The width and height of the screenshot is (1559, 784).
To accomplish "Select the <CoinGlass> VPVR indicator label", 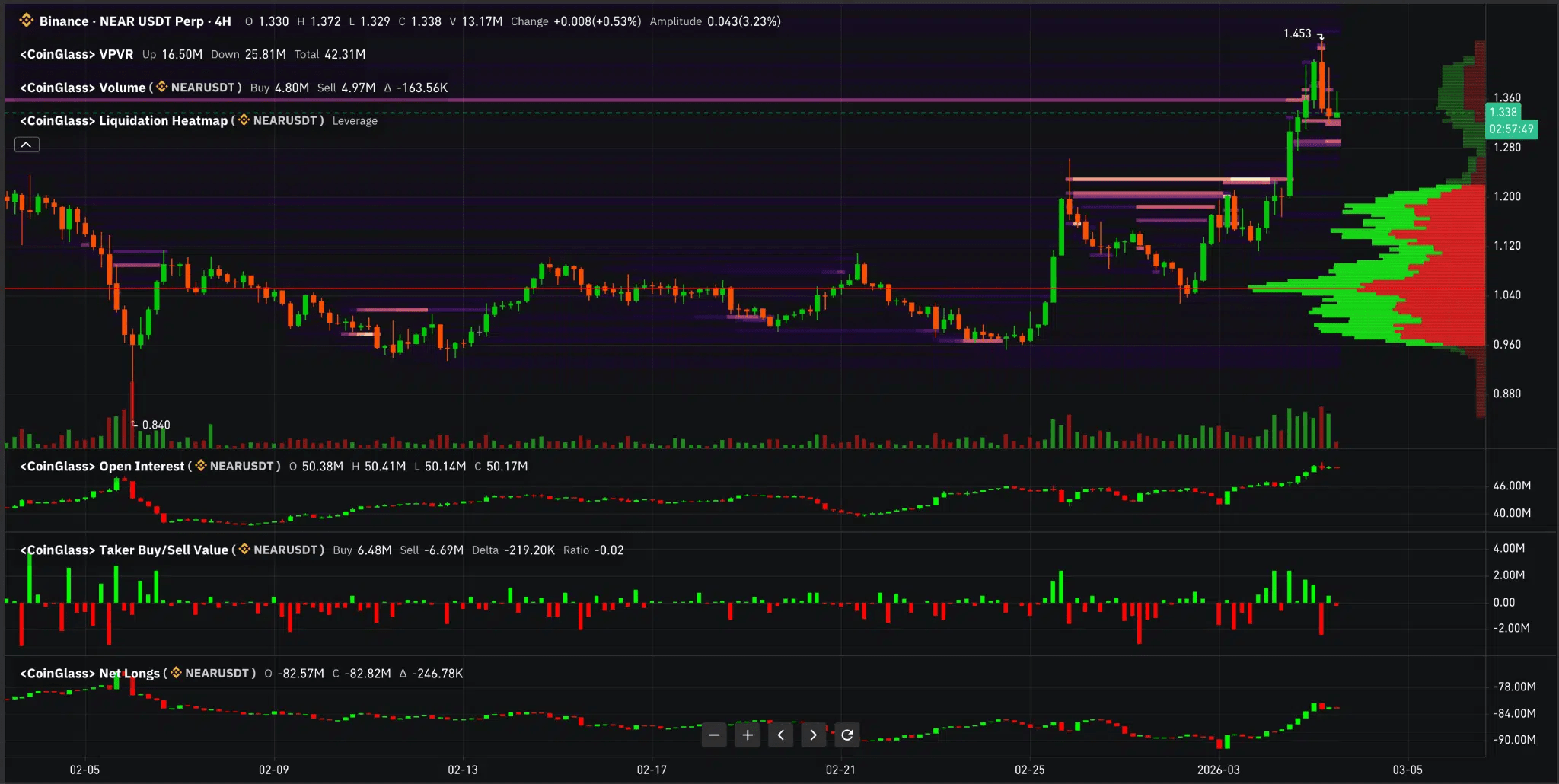I will tap(76, 54).
